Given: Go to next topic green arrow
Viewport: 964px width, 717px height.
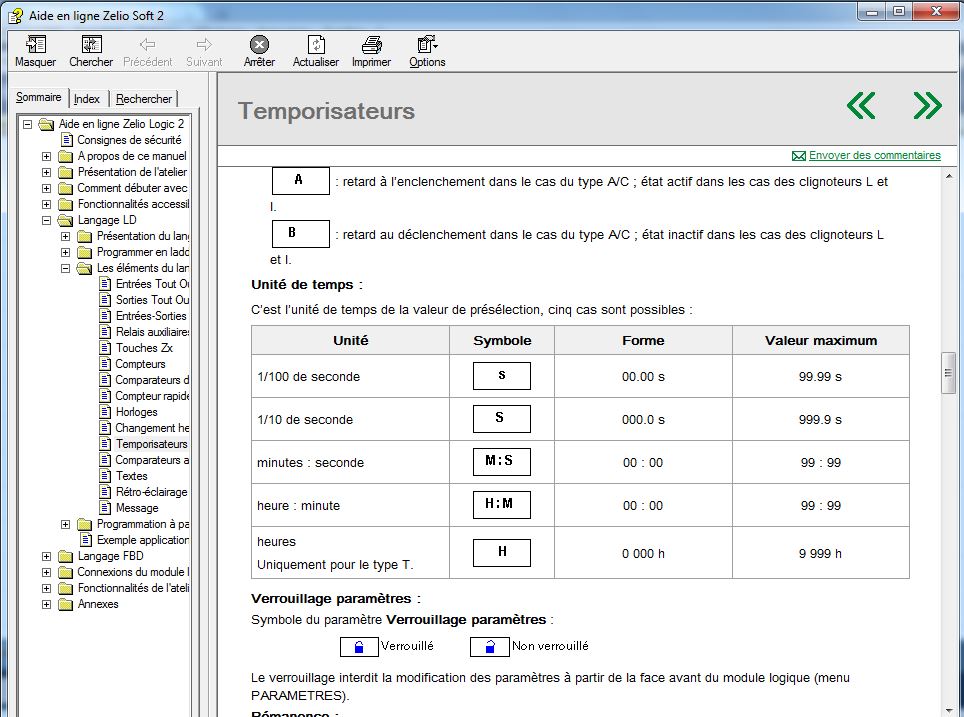Looking at the screenshot, I should (x=927, y=105).
